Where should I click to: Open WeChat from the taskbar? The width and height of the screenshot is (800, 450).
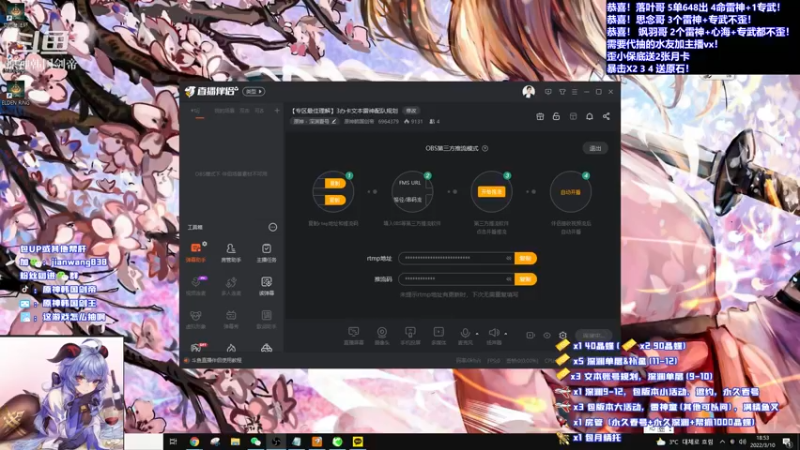coord(256,442)
